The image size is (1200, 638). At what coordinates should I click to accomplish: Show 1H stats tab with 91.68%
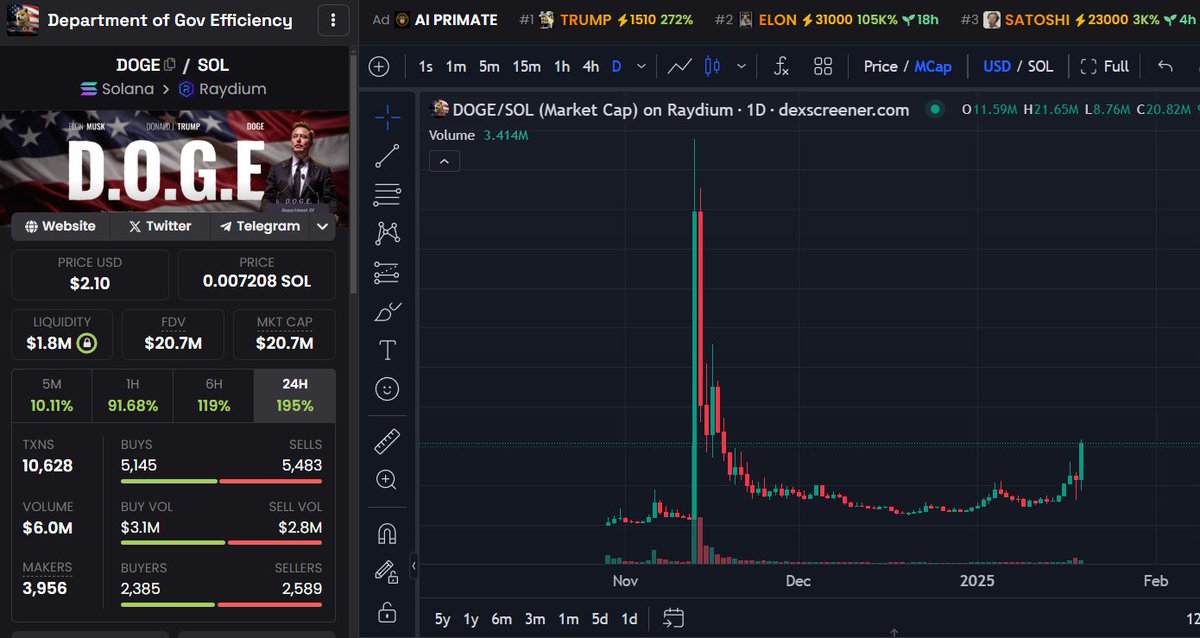pyautogui.click(x=132, y=394)
